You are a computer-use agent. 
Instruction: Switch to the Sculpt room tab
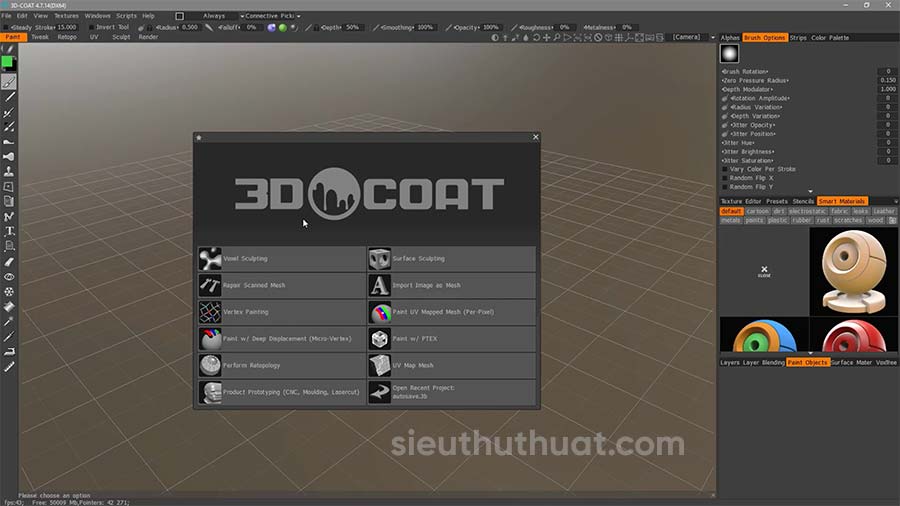coord(121,37)
